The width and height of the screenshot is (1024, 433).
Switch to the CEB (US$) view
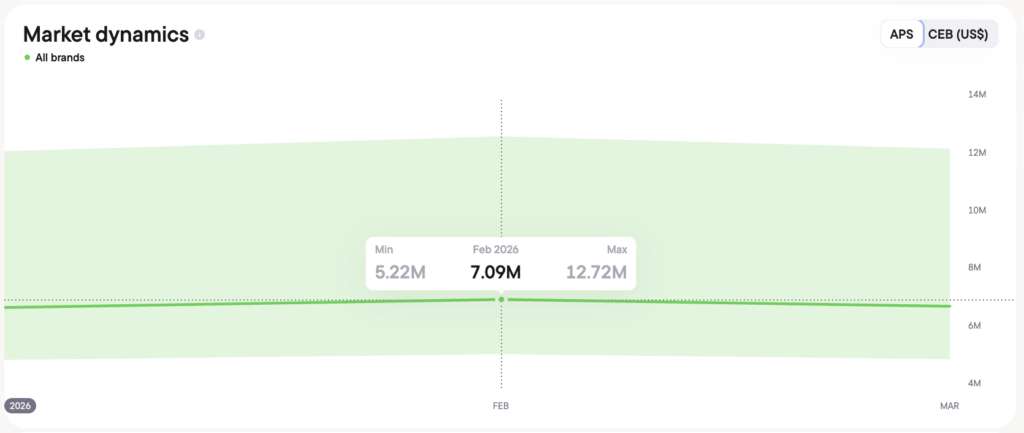[x=957, y=34]
